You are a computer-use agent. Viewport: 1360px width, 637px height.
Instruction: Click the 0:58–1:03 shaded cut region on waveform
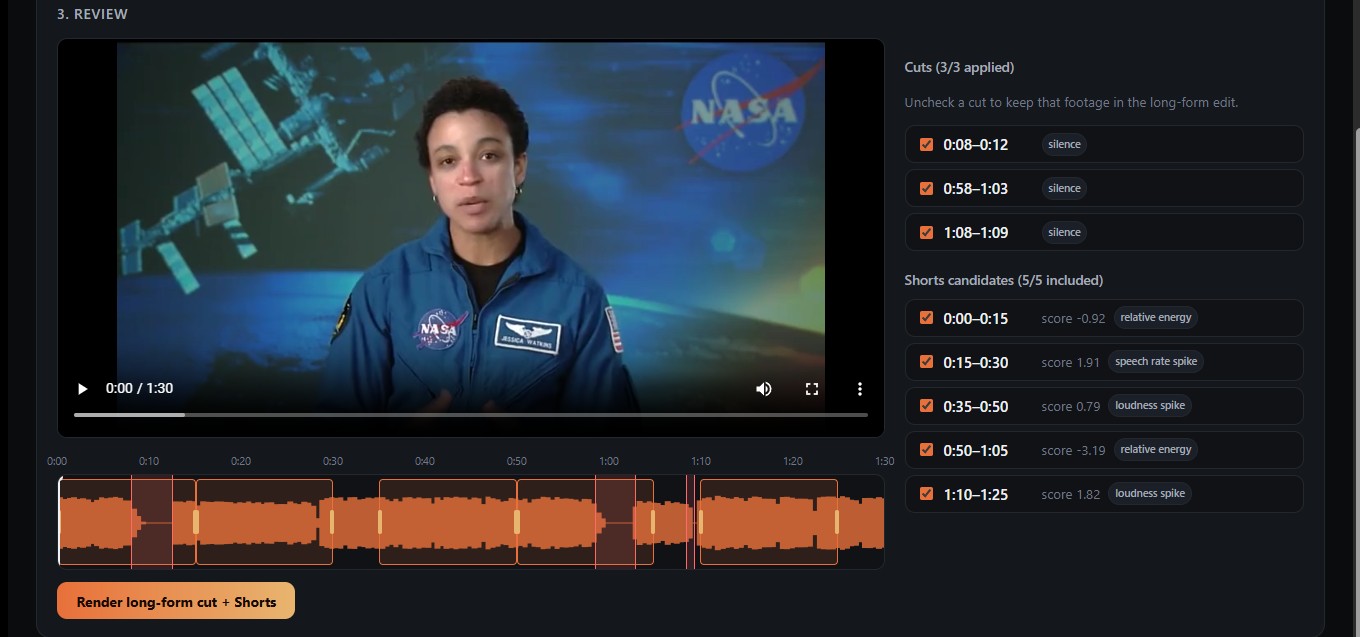615,522
